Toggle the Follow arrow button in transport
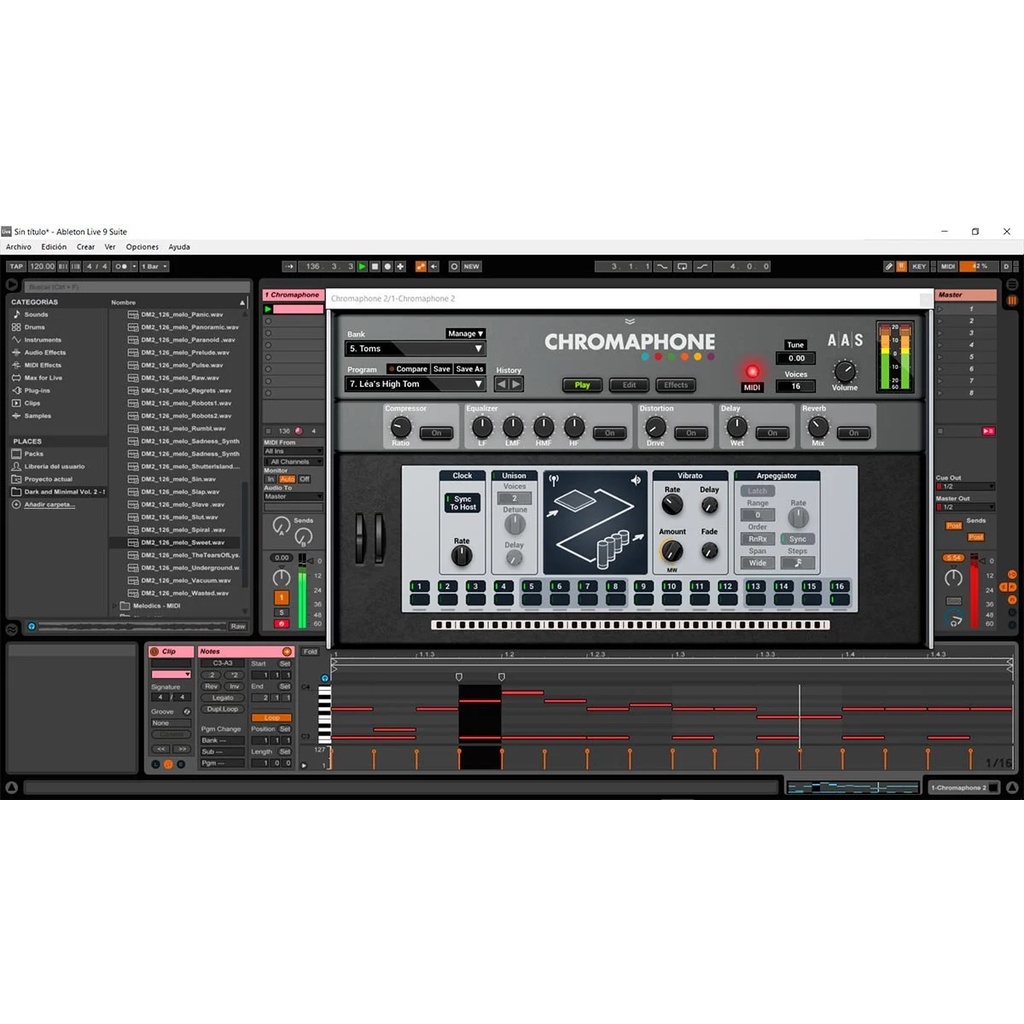The width and height of the screenshot is (1024, 1024). click(289, 266)
